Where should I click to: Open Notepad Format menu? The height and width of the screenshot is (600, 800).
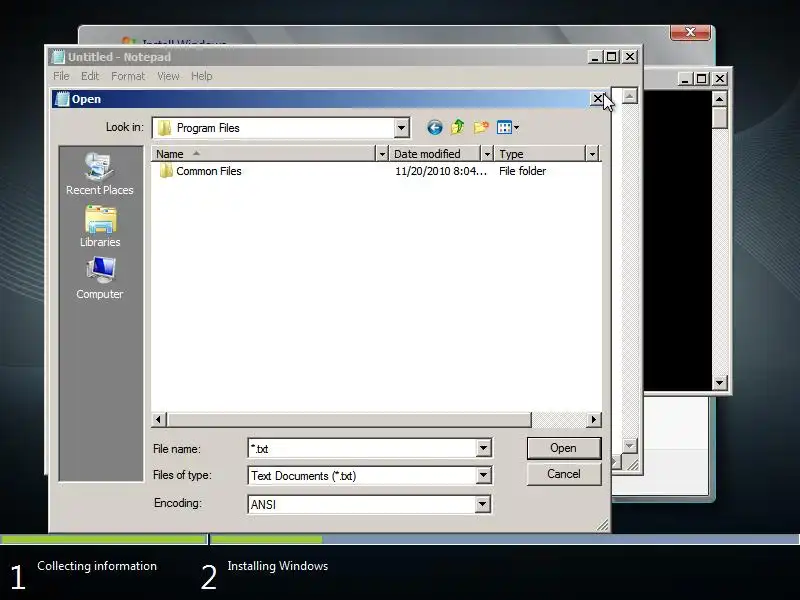pyautogui.click(x=128, y=76)
